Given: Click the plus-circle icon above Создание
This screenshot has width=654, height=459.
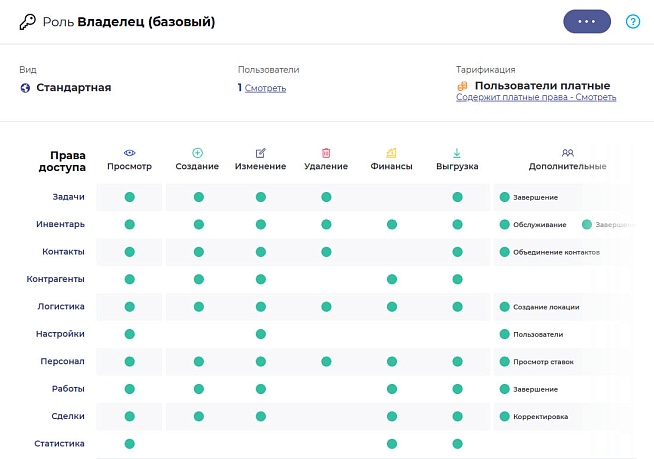Looking at the screenshot, I should 197,153.
